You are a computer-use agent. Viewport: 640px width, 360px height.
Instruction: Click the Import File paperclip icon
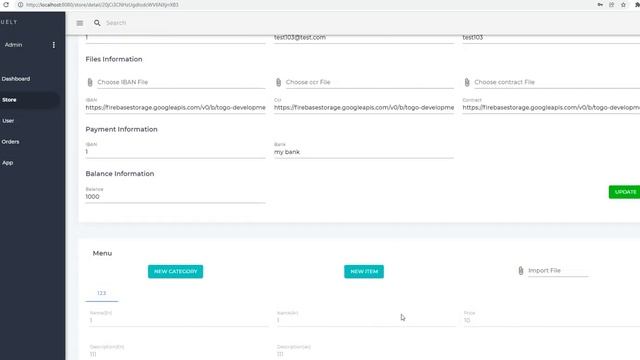(521, 271)
